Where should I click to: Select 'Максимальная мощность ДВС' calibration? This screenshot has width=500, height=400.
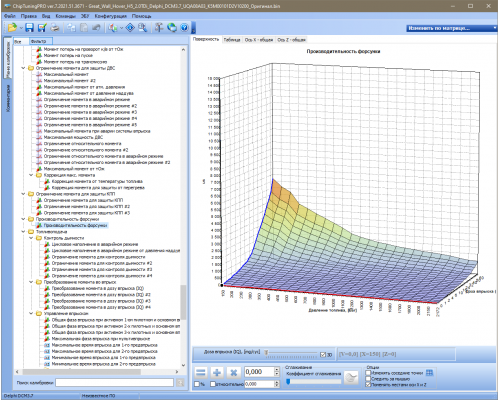(73, 137)
